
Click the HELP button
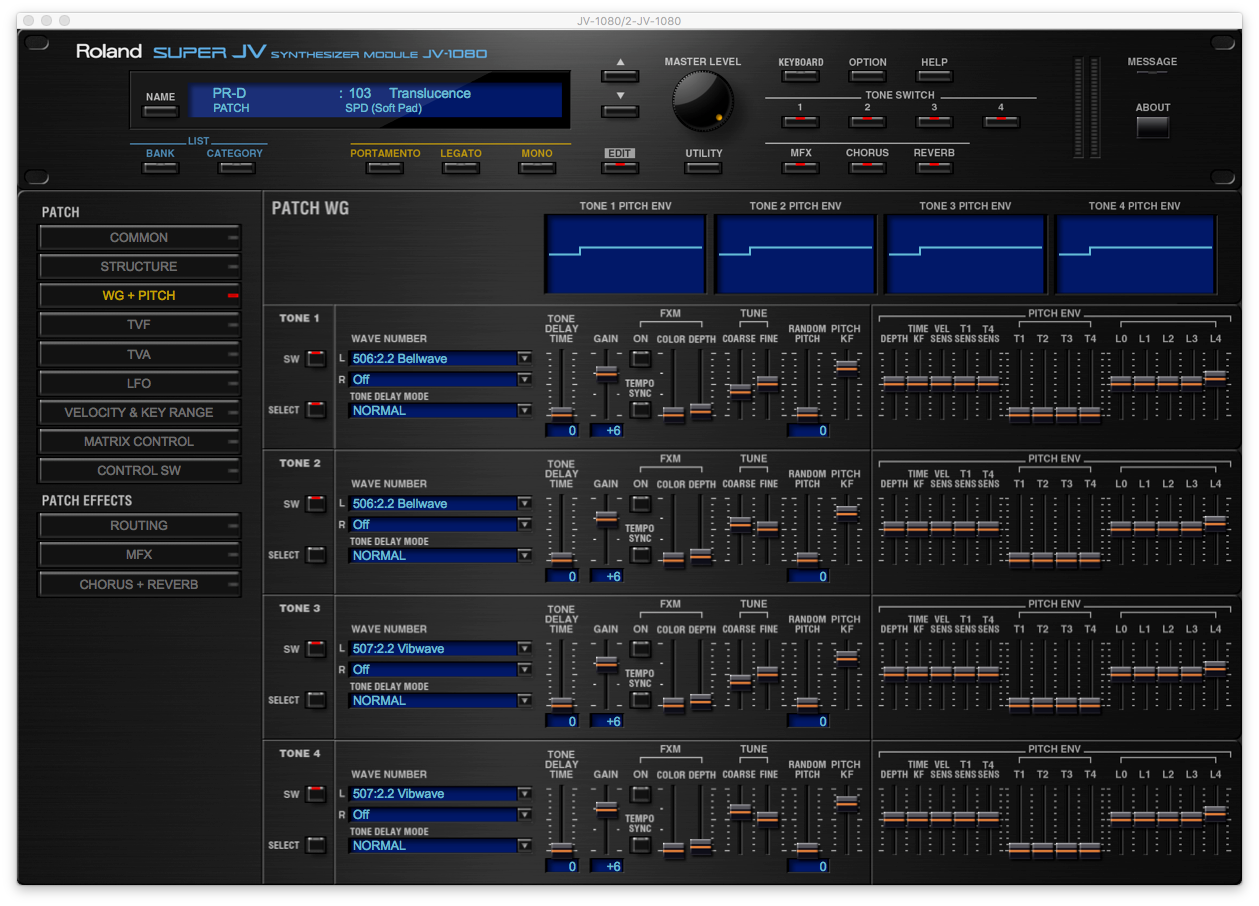click(934, 76)
